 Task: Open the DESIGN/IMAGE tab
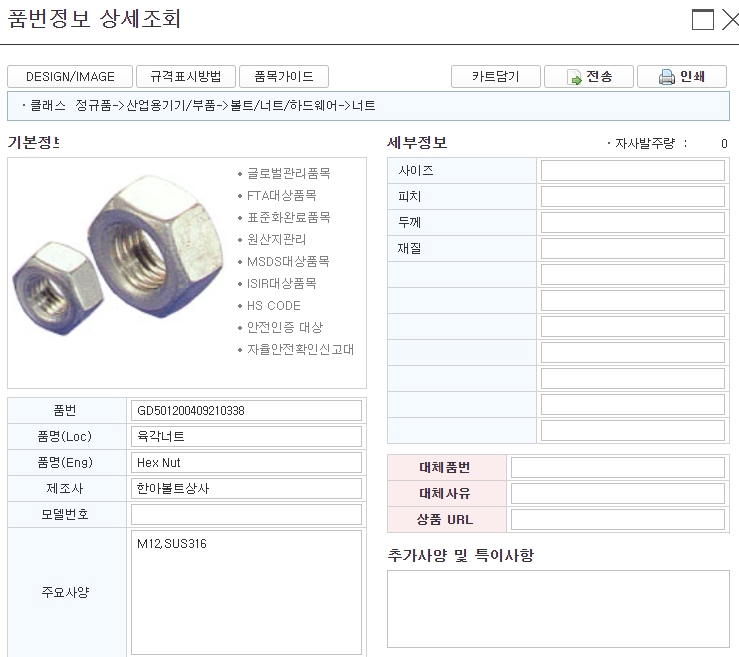70,77
